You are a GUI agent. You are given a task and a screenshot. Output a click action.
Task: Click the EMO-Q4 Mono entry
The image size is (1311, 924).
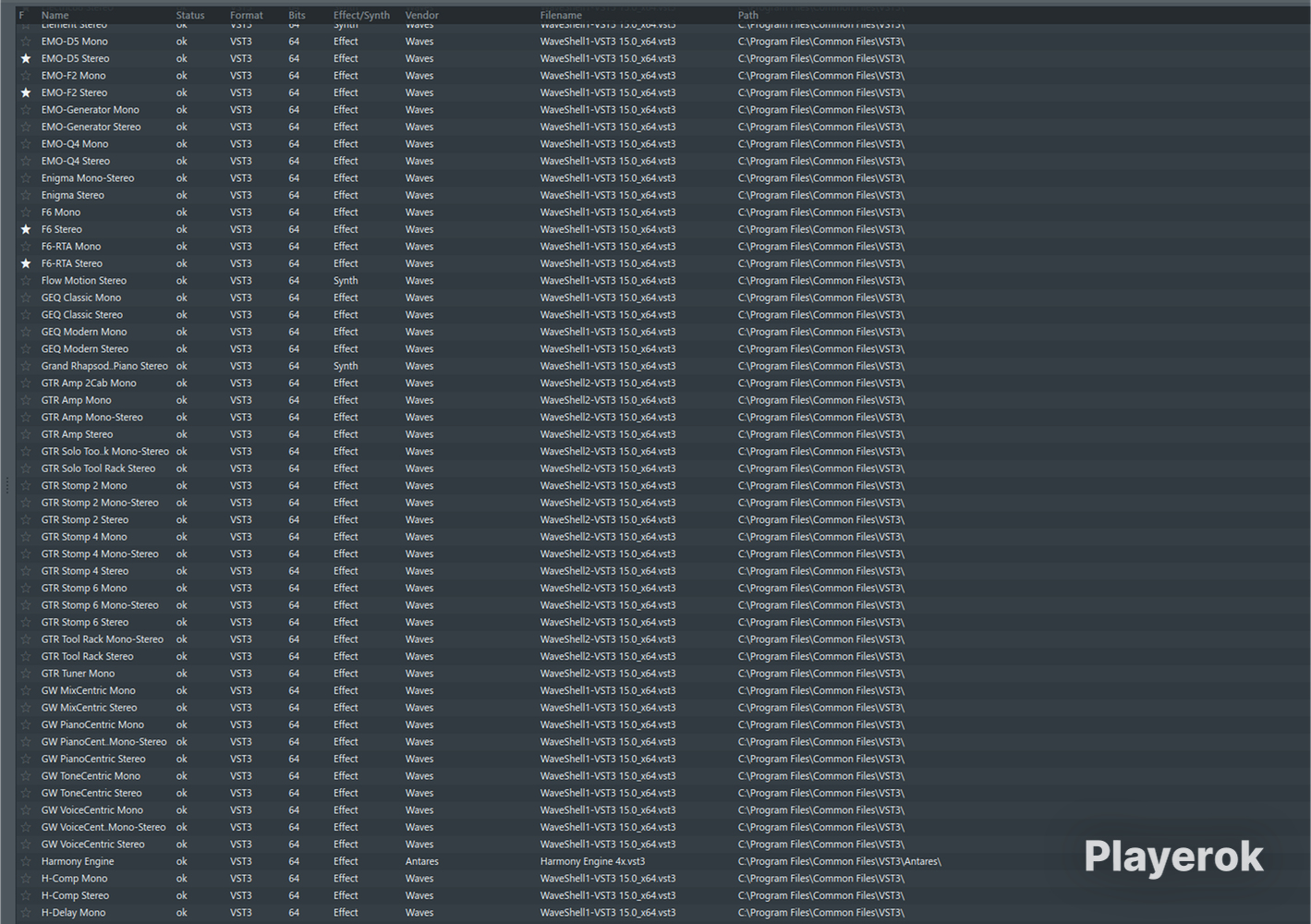pos(75,144)
